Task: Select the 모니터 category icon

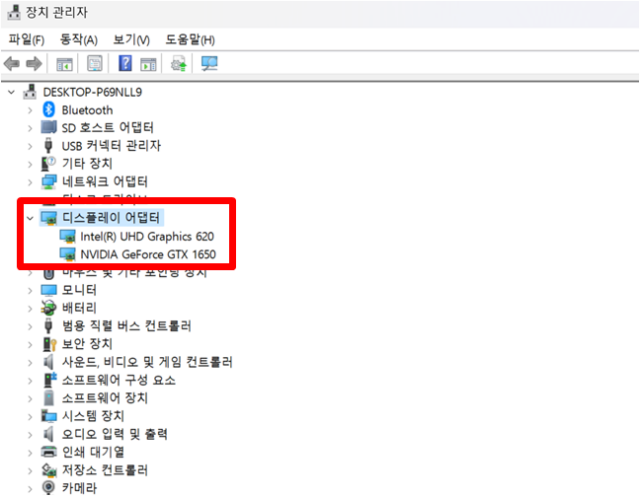Action: click(x=49, y=290)
